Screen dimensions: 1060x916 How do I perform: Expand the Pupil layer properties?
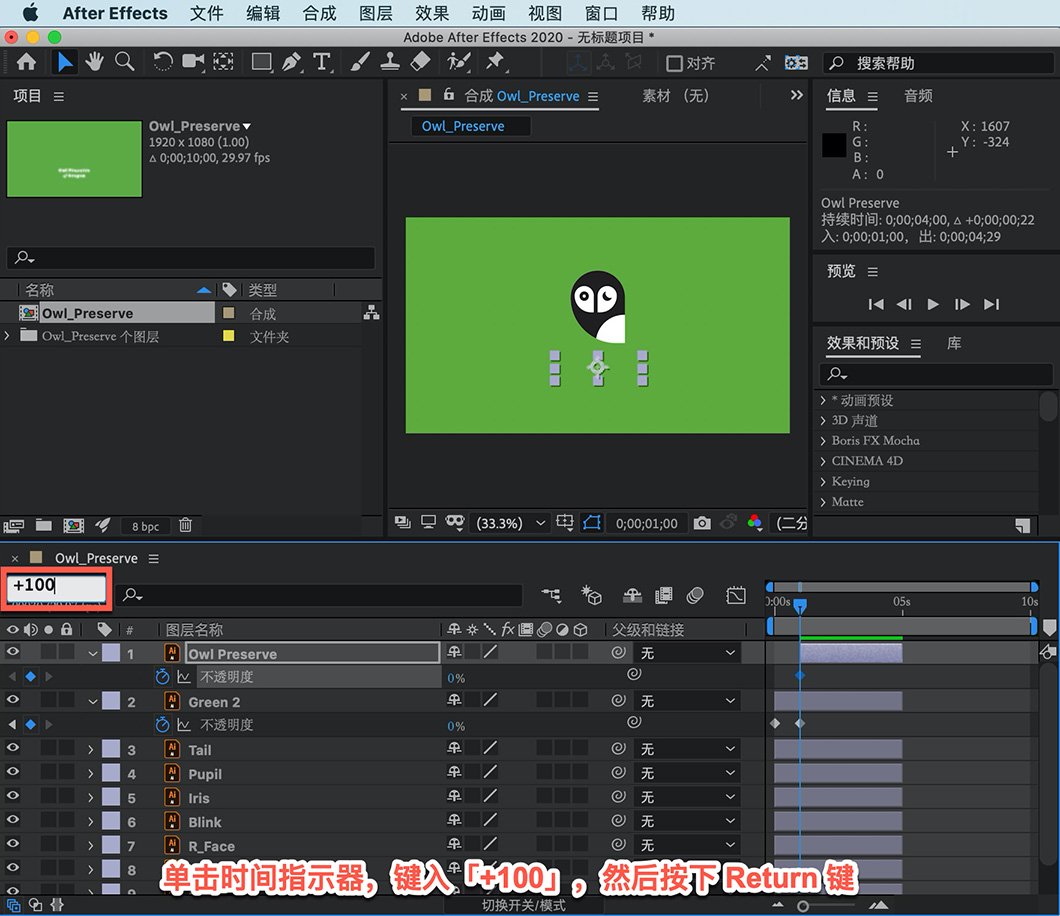(x=91, y=774)
